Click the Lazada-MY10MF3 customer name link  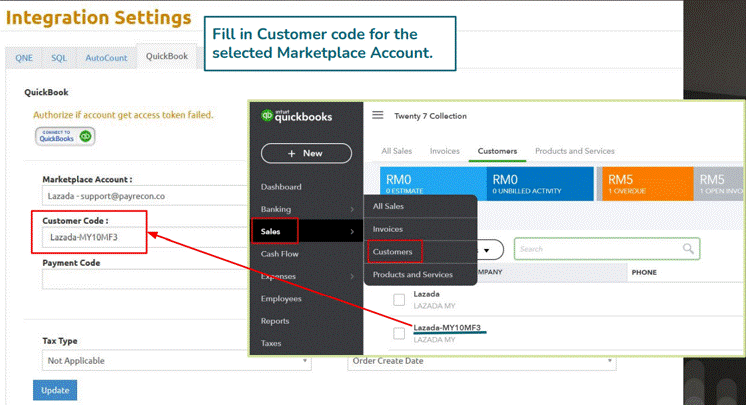(447, 327)
